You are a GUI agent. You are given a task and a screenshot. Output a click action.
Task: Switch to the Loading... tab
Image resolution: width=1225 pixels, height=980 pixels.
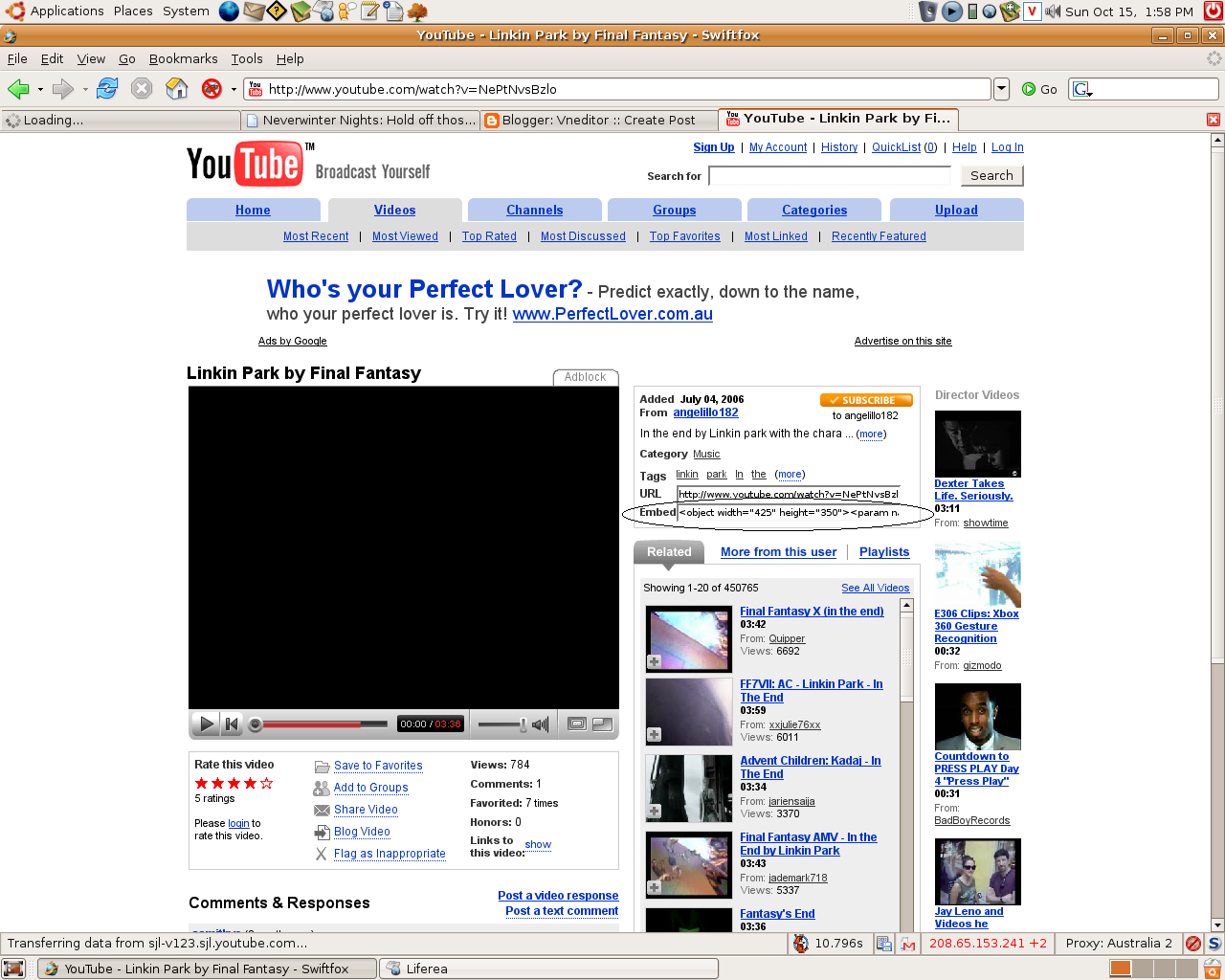[x=121, y=120]
